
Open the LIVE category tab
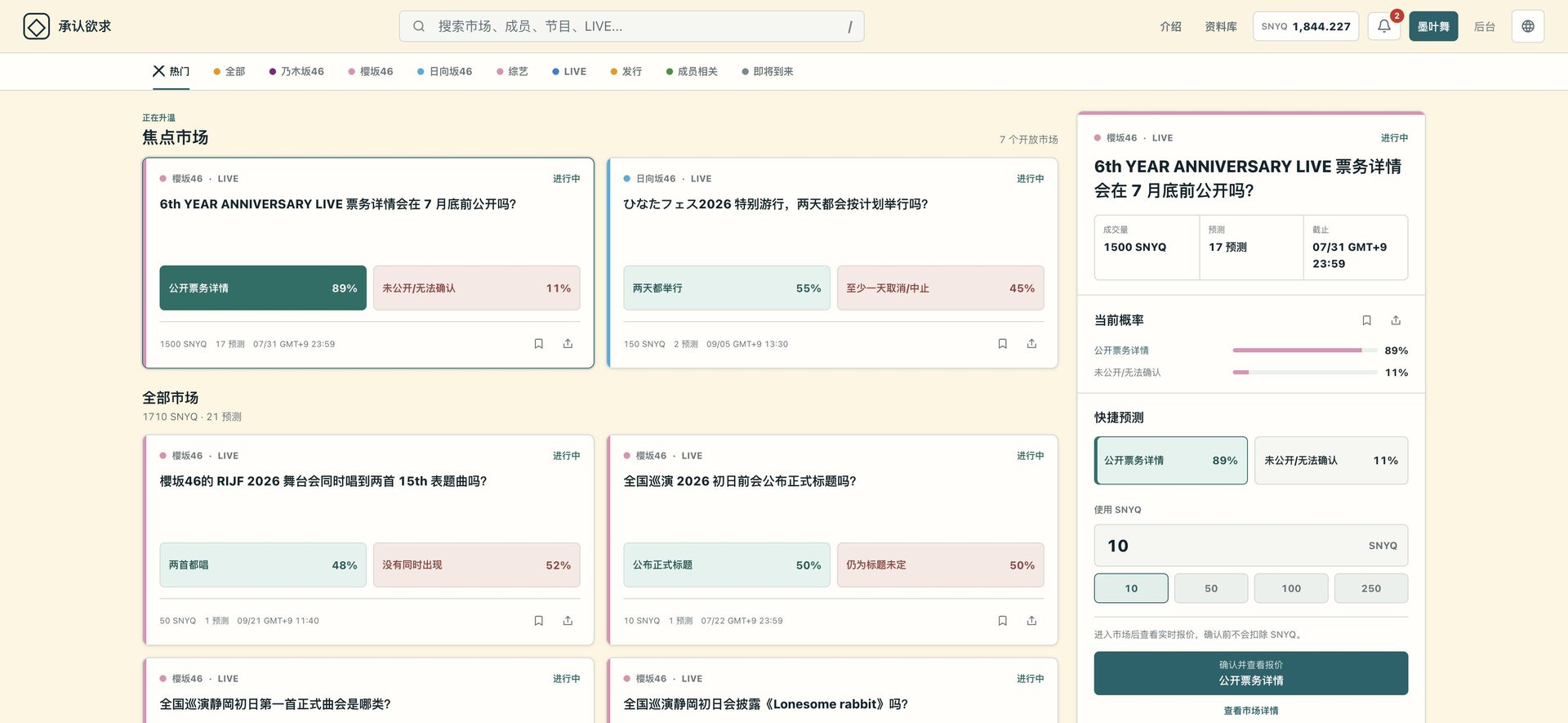tap(568, 71)
